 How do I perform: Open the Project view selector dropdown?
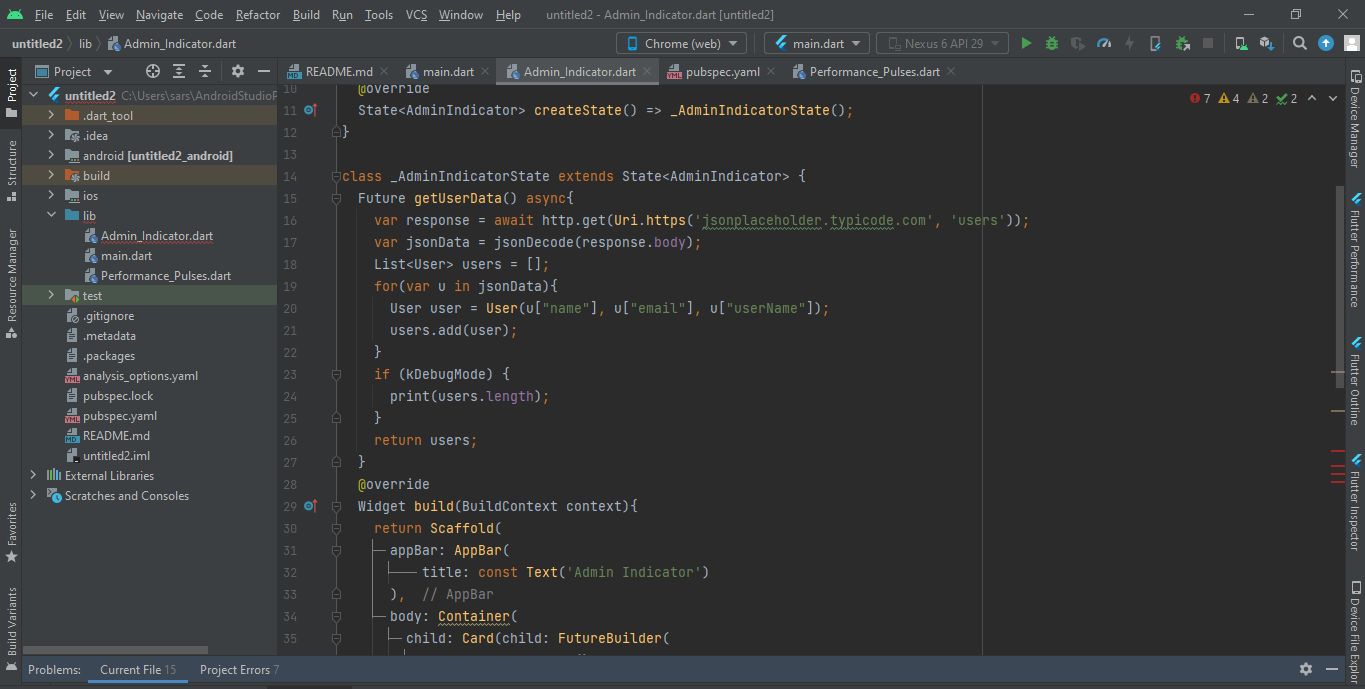[75, 71]
